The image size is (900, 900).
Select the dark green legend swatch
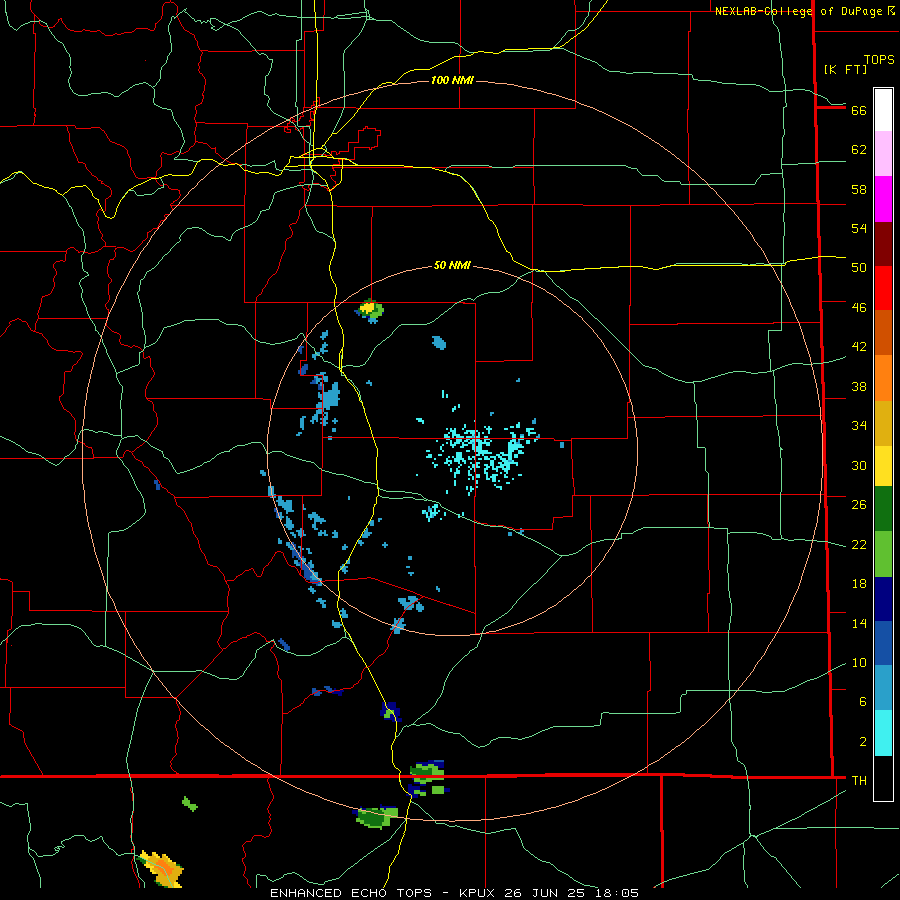pos(883,509)
